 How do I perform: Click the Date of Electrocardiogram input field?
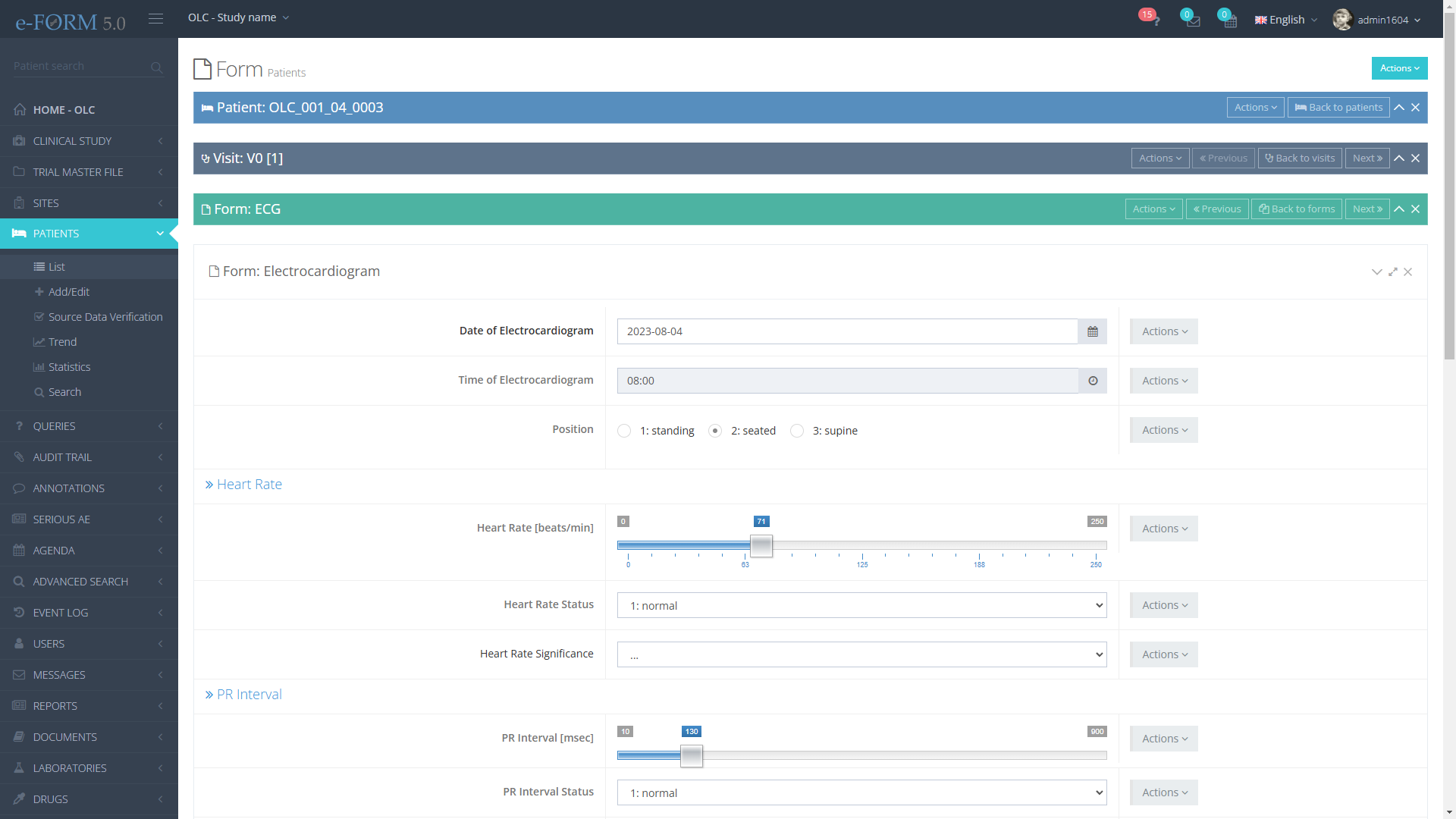pos(846,331)
